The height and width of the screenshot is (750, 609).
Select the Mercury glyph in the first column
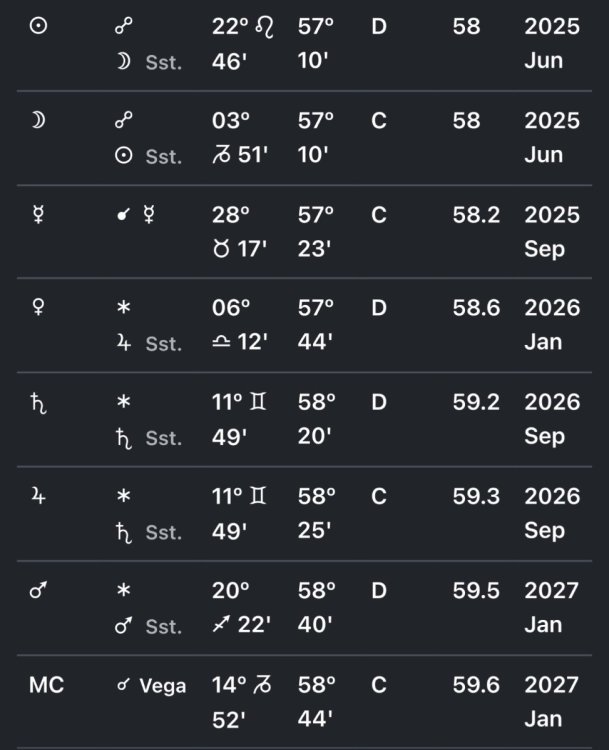tap(38, 215)
